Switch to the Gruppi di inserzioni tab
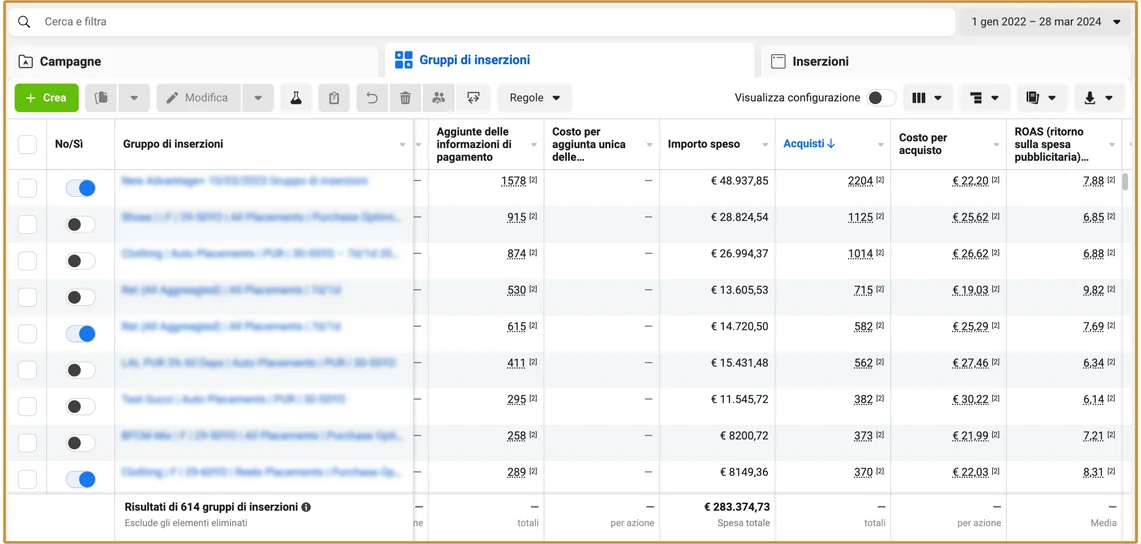Viewport: 1141px width, 544px height. click(570, 60)
